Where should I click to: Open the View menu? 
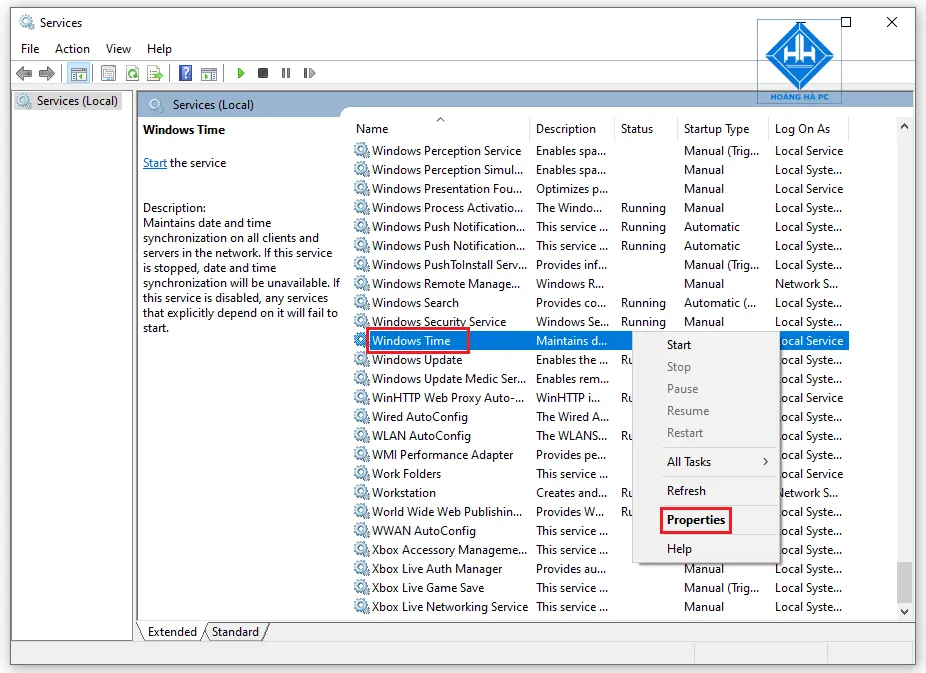coord(118,48)
